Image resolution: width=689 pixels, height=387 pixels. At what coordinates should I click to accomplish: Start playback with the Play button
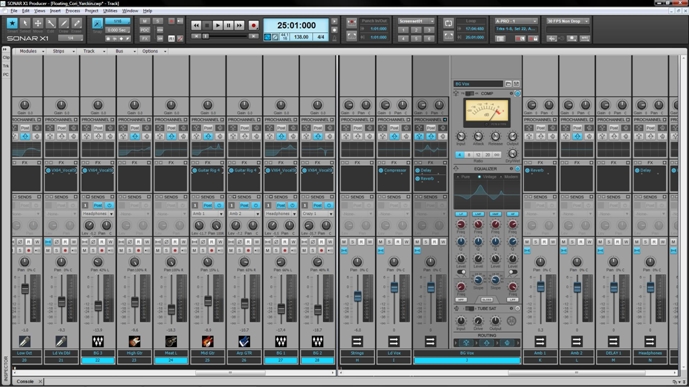(218, 25)
